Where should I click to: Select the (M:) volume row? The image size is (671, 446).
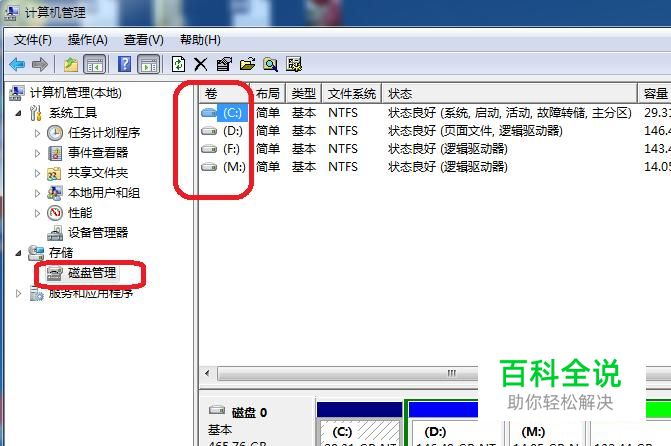pos(435,167)
